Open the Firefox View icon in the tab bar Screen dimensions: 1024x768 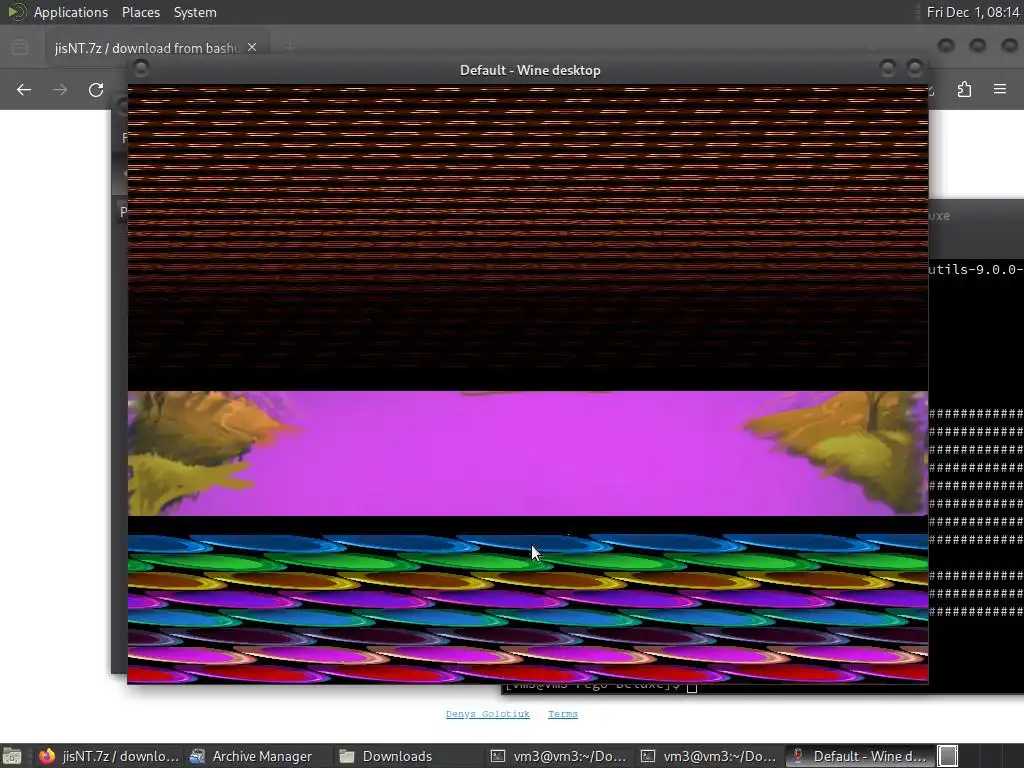[20, 48]
